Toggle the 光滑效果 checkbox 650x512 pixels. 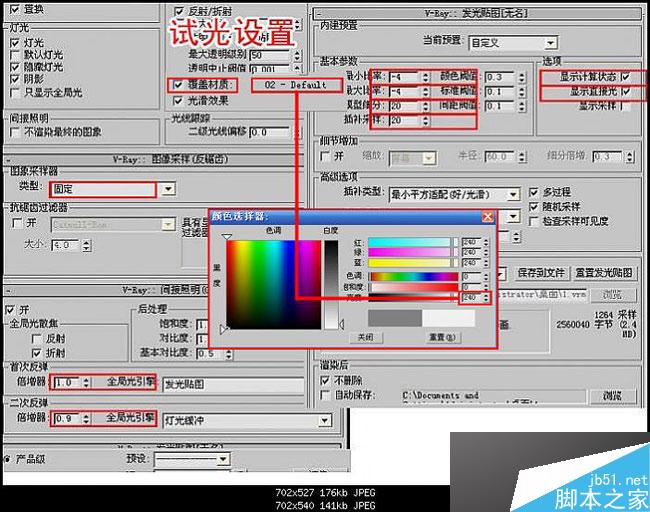click(178, 100)
